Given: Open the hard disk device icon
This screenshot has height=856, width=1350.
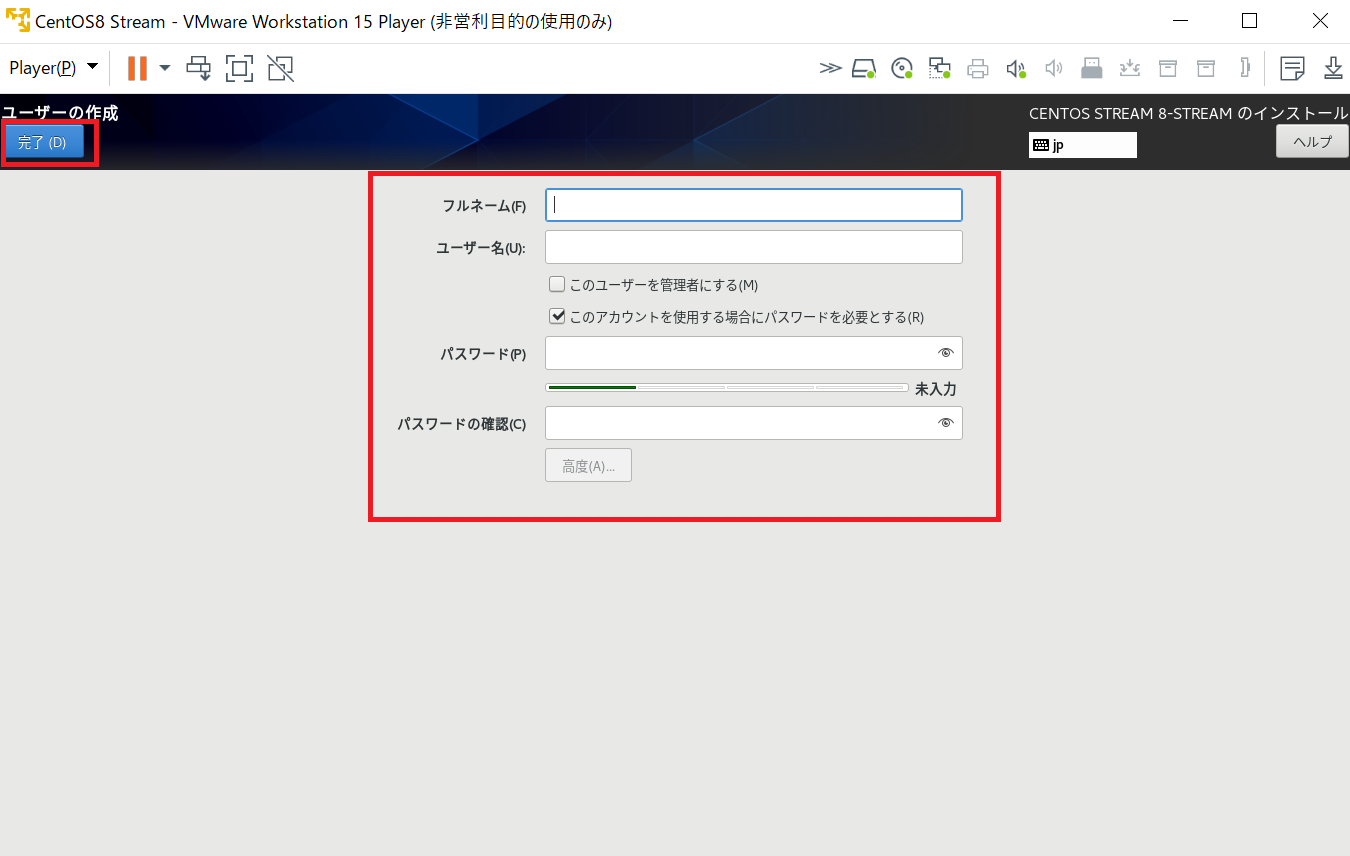Looking at the screenshot, I should 864,68.
